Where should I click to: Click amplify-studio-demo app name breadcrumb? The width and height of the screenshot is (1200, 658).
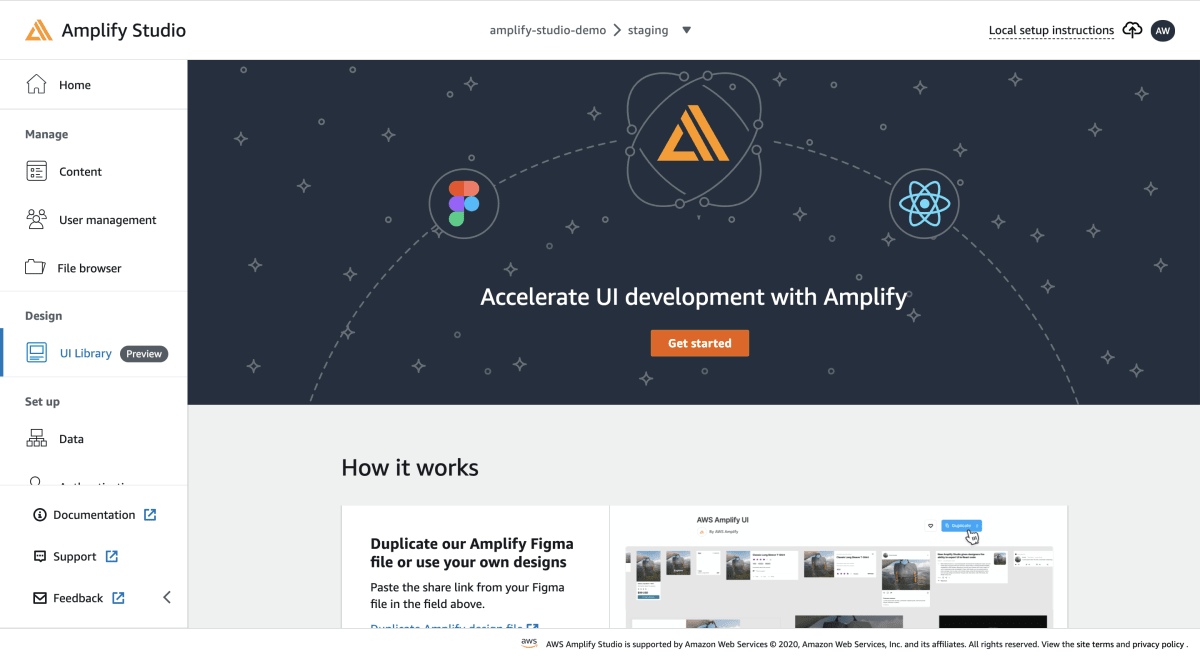click(x=548, y=30)
